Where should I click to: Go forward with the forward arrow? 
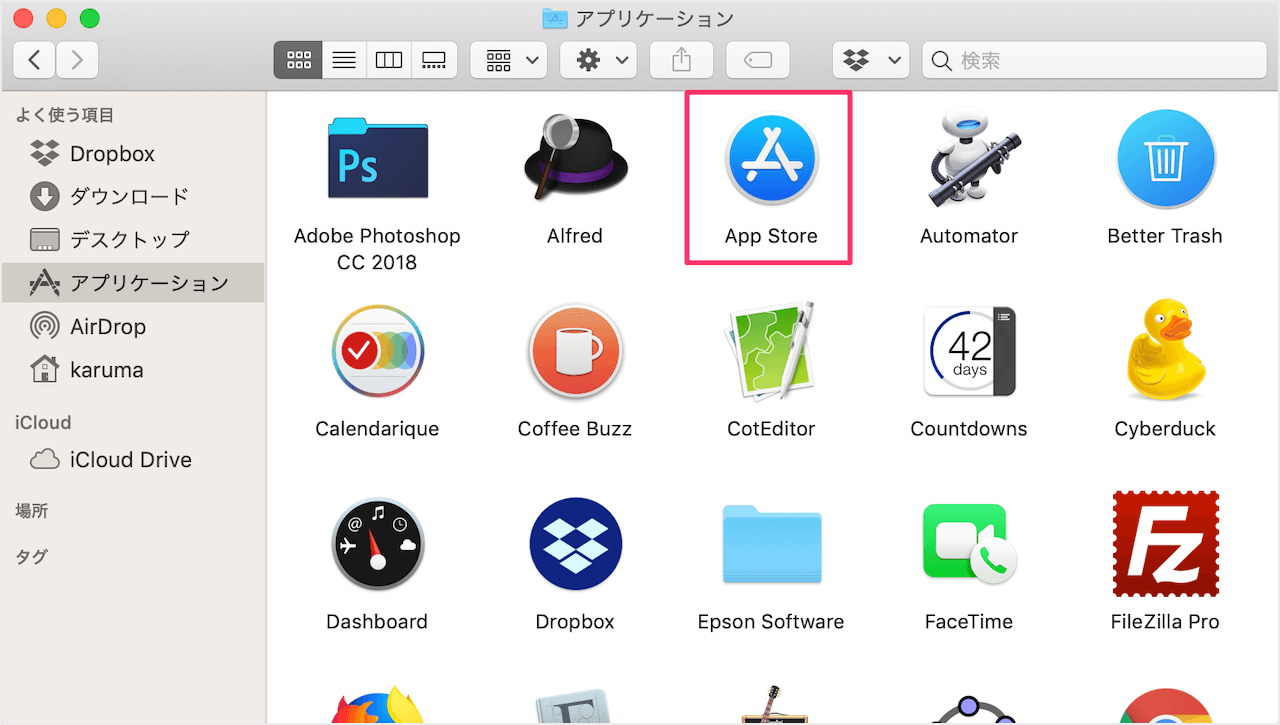tap(77, 60)
